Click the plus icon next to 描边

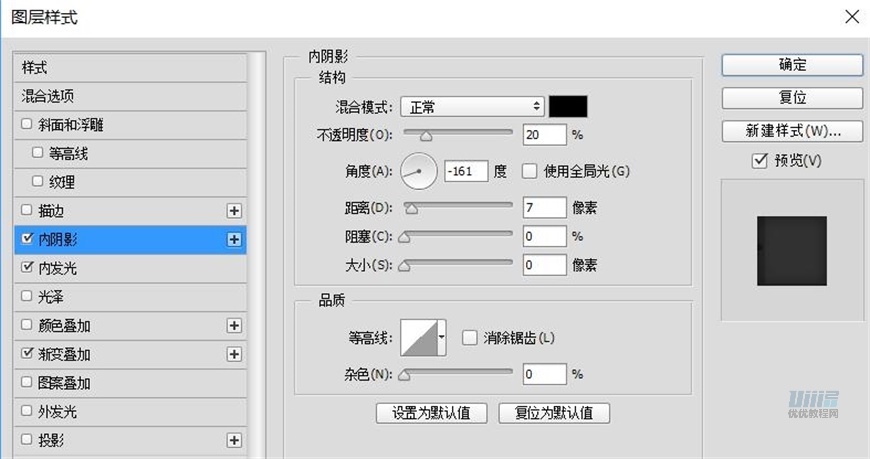[234, 211]
